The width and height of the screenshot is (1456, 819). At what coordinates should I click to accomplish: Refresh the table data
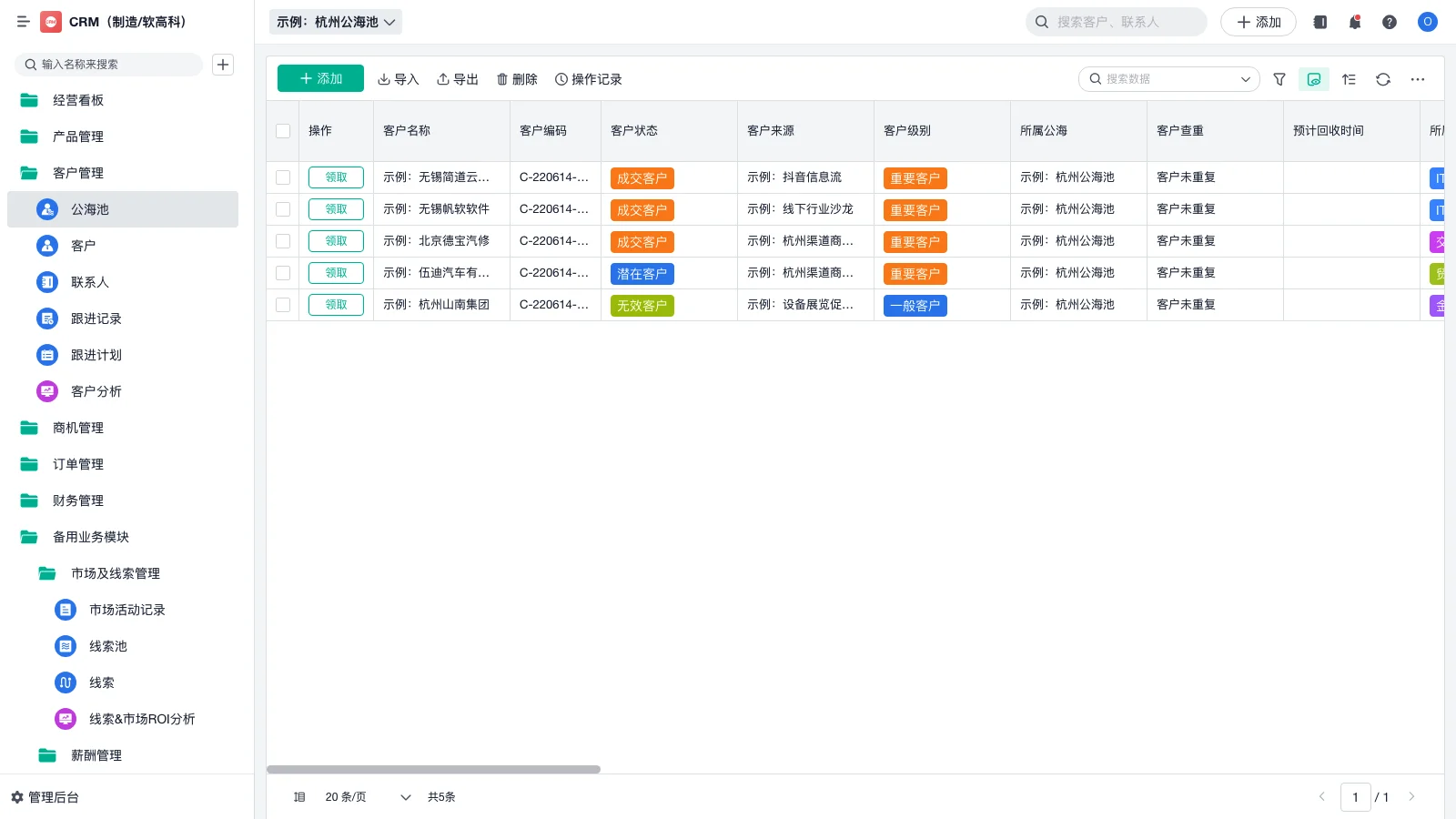pos(1383,79)
